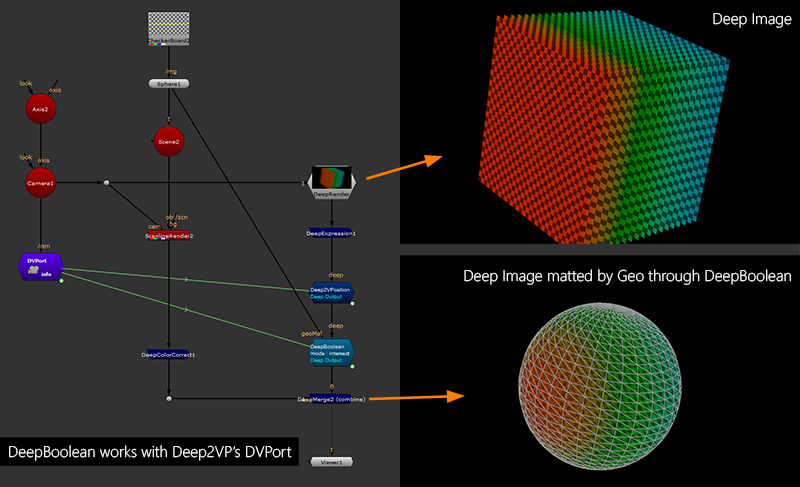
Task: Select the Axis2 node
Action: 40,109
